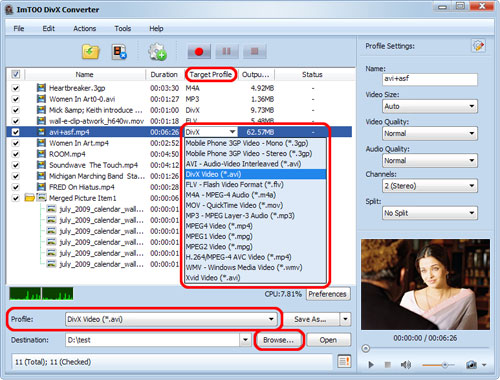Screen dimensions: 500x380
Task: Click the file icon beside ROOM.mp4
Action: (41, 154)
